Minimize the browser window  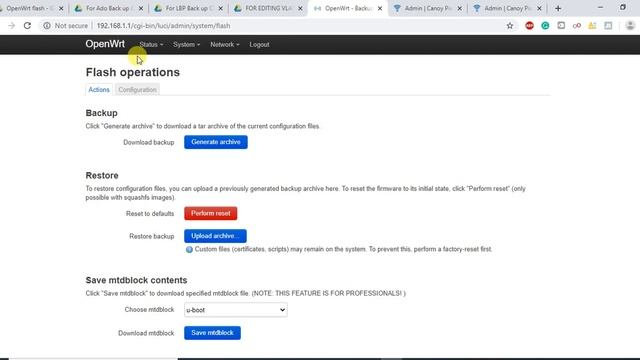click(x=600, y=7)
